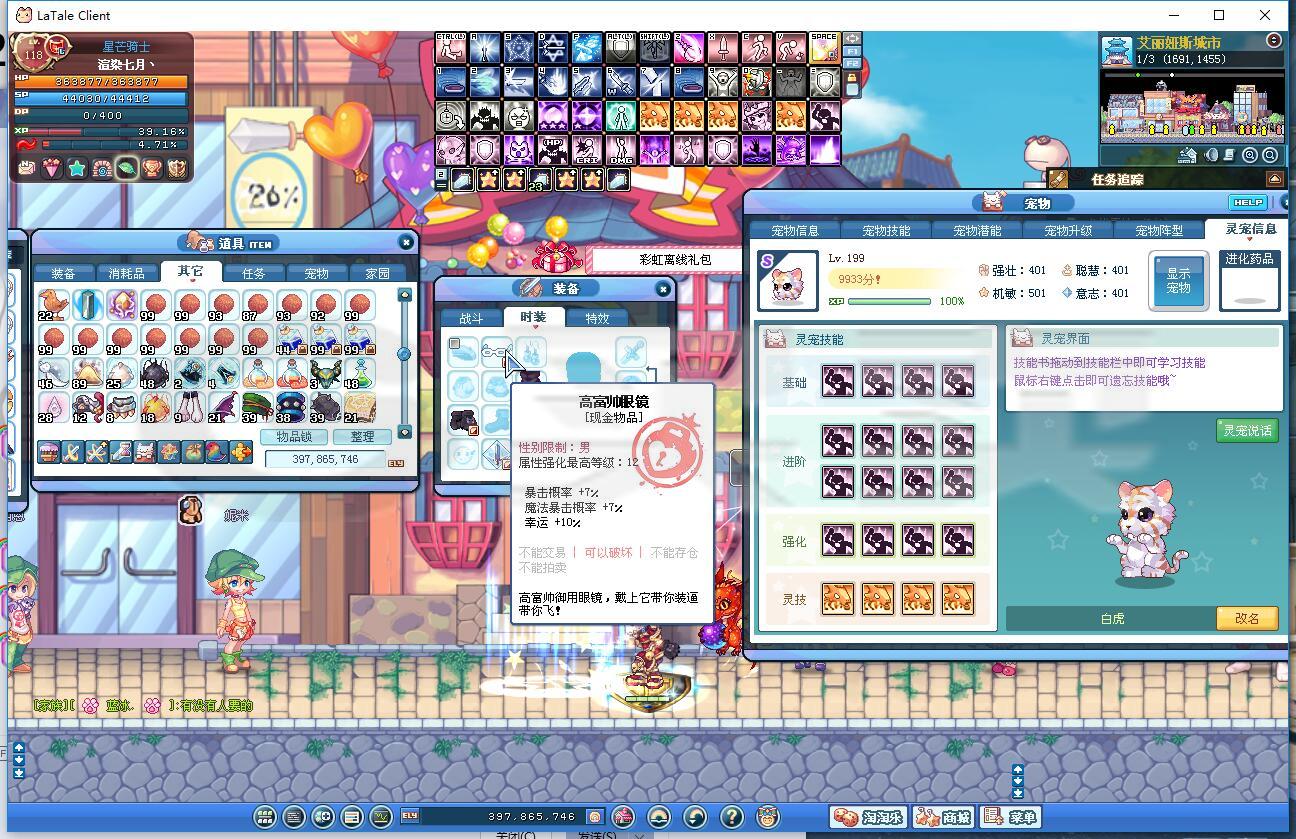
Task: Toggle minimap size with the up-down arrow button
Action: [1274, 41]
